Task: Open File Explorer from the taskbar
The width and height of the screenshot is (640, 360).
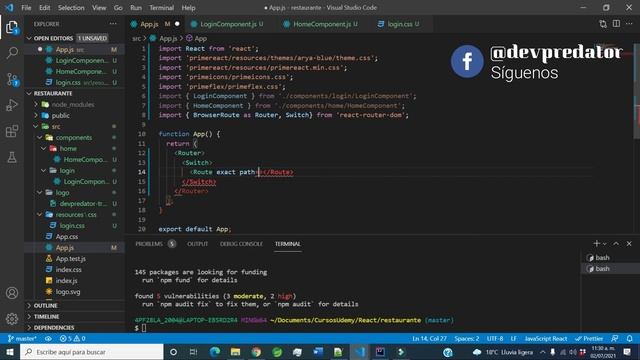Action: 236,352
